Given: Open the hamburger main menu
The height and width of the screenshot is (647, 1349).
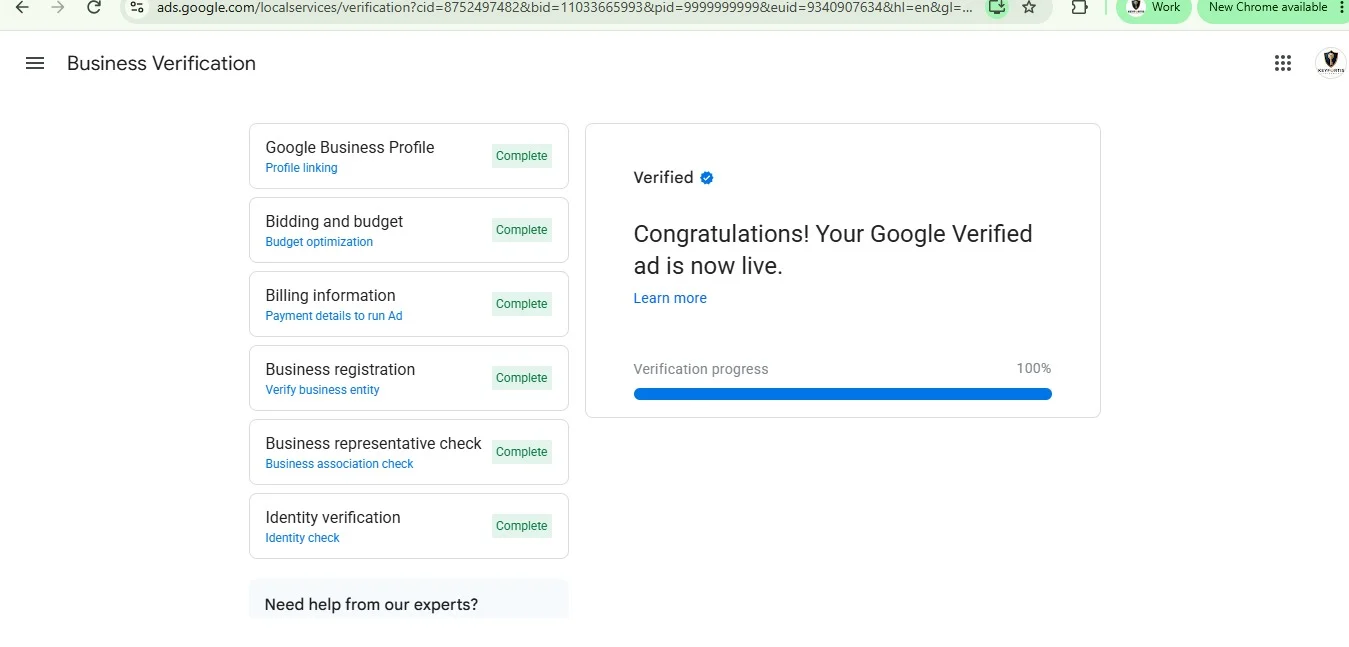Looking at the screenshot, I should point(35,63).
